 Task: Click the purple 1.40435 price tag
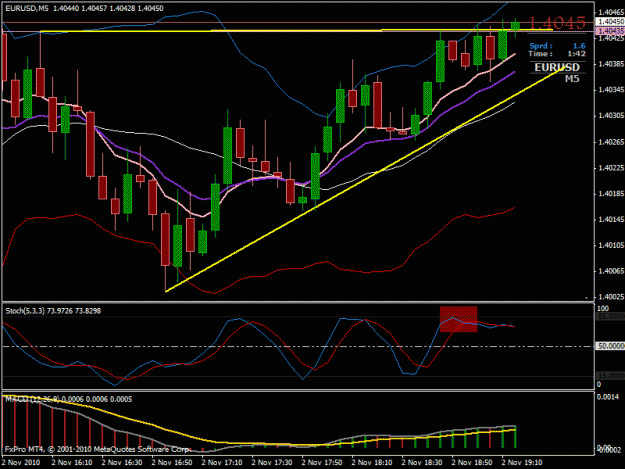(610, 31)
